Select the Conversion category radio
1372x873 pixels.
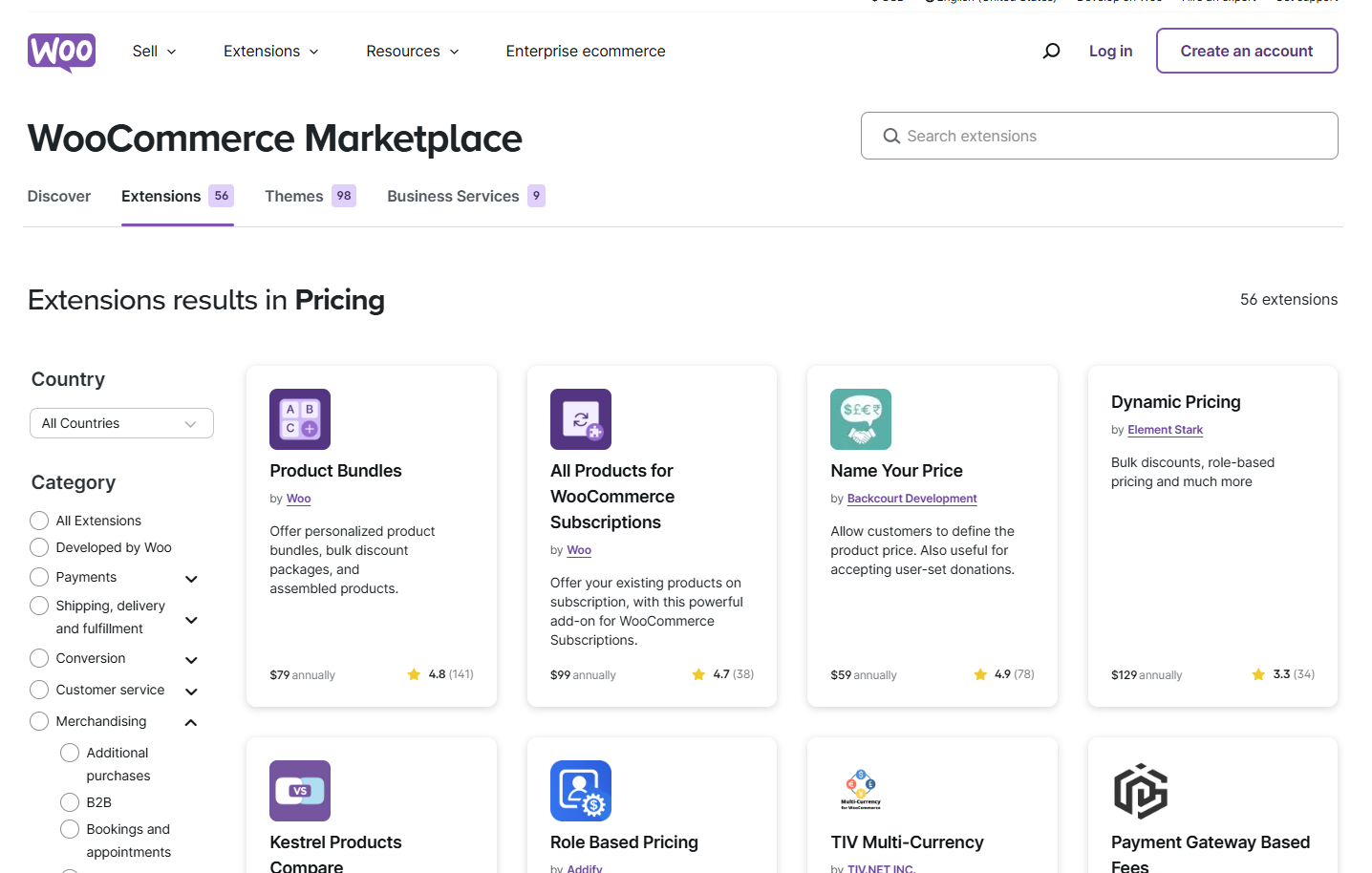[x=39, y=658]
